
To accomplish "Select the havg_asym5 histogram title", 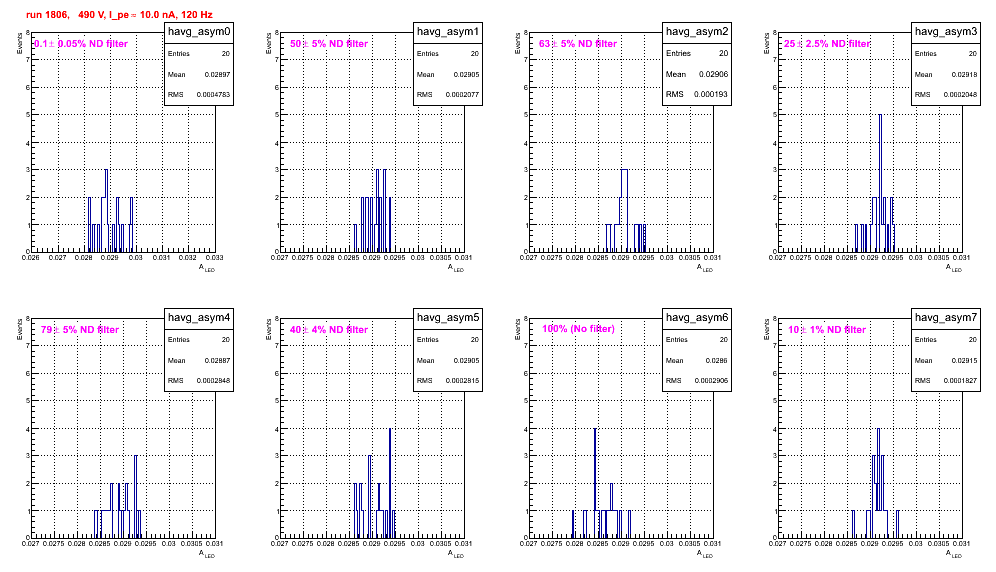I will 448,318.
